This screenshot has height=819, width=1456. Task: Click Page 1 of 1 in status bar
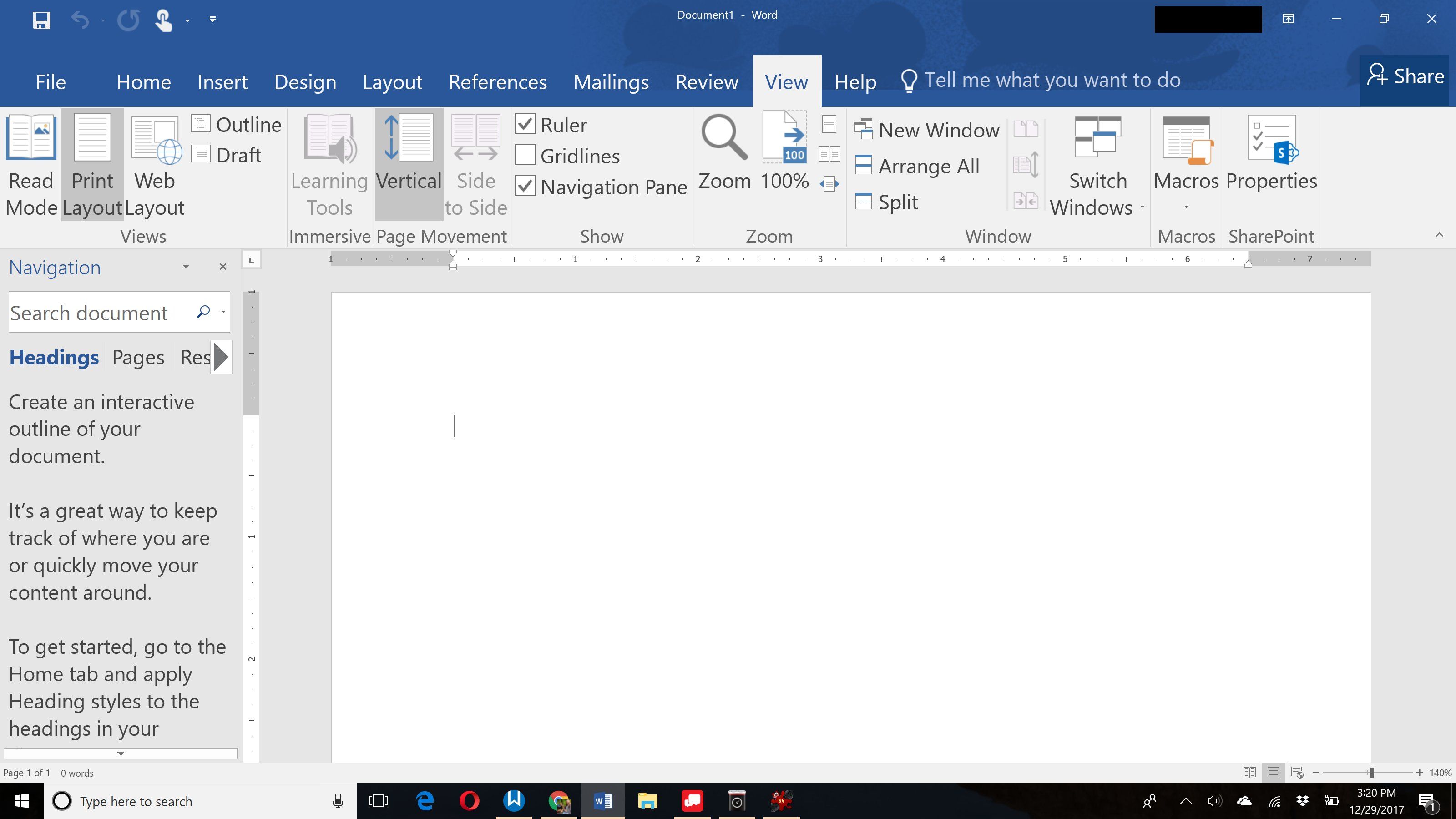pos(26,773)
